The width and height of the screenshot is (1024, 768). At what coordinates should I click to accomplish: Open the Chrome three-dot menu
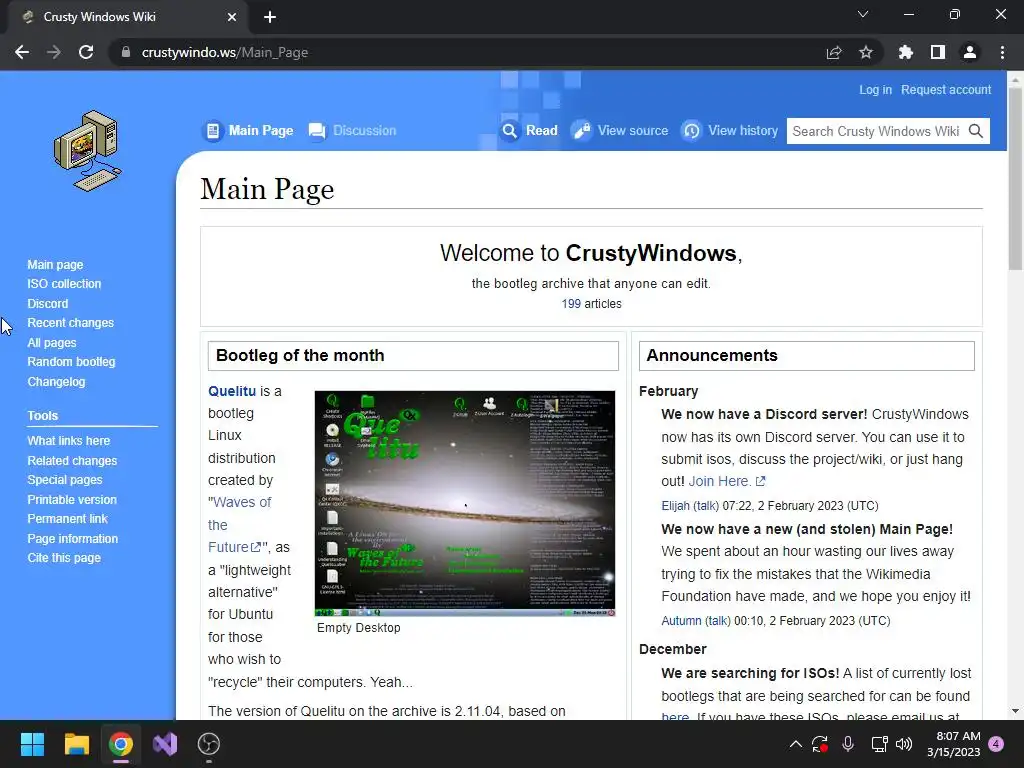click(1002, 52)
